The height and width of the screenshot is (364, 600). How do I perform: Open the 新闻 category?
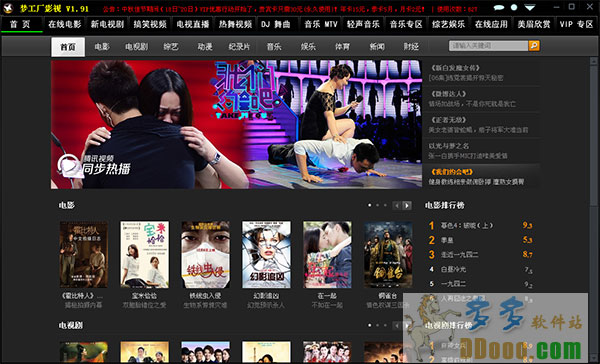click(x=377, y=47)
